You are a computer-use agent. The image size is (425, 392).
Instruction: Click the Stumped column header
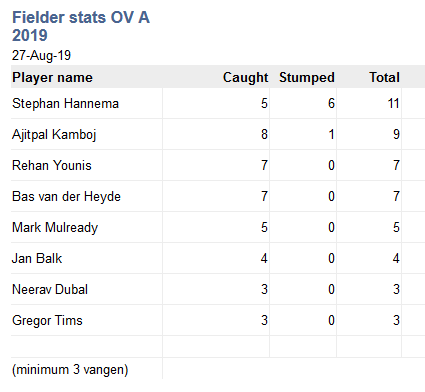tap(307, 78)
